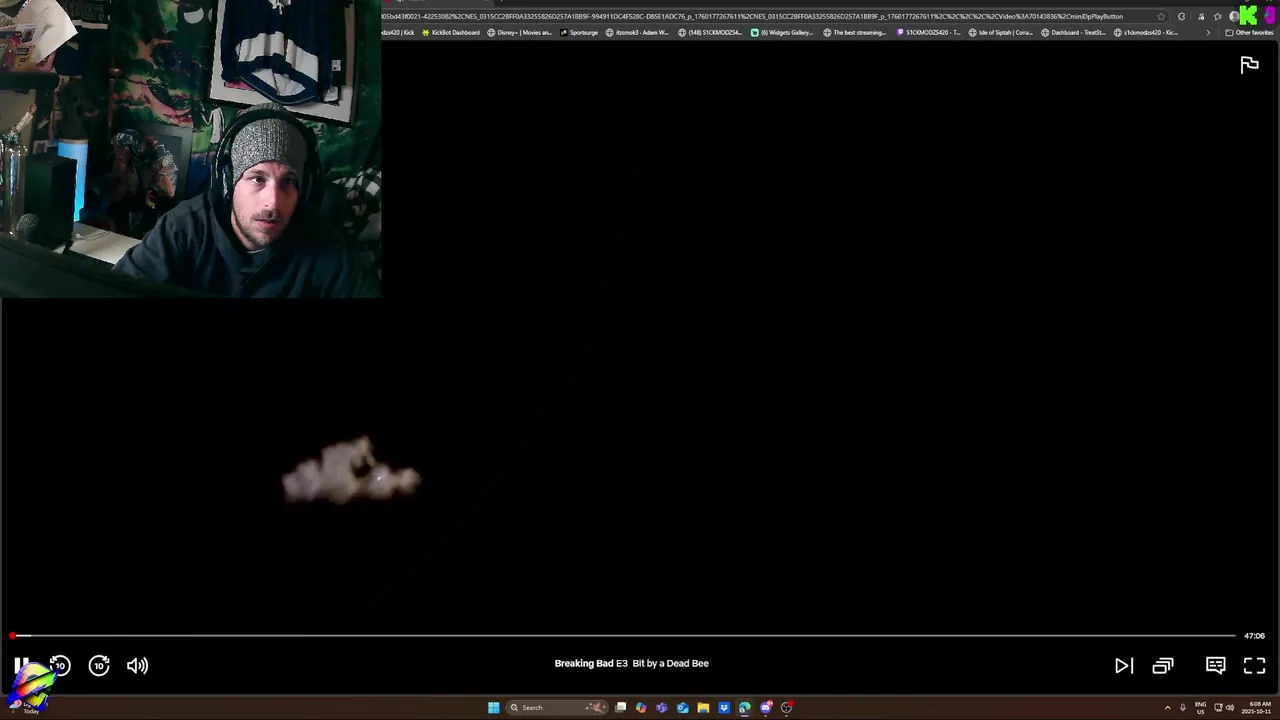Viewport: 1280px width, 720px height.
Task: Open Outlook from the taskbar
Action: (682, 707)
